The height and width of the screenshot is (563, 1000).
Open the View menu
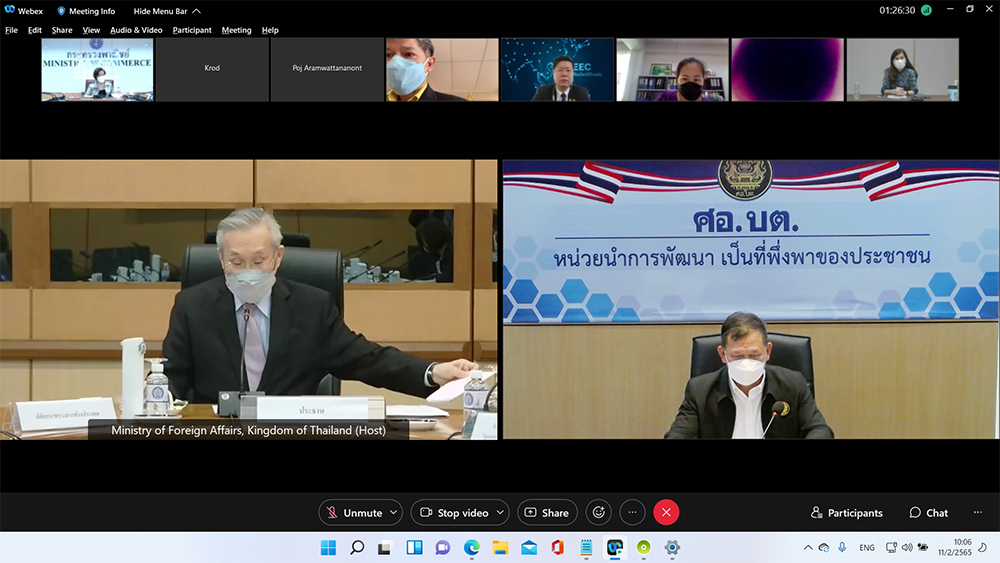(91, 30)
